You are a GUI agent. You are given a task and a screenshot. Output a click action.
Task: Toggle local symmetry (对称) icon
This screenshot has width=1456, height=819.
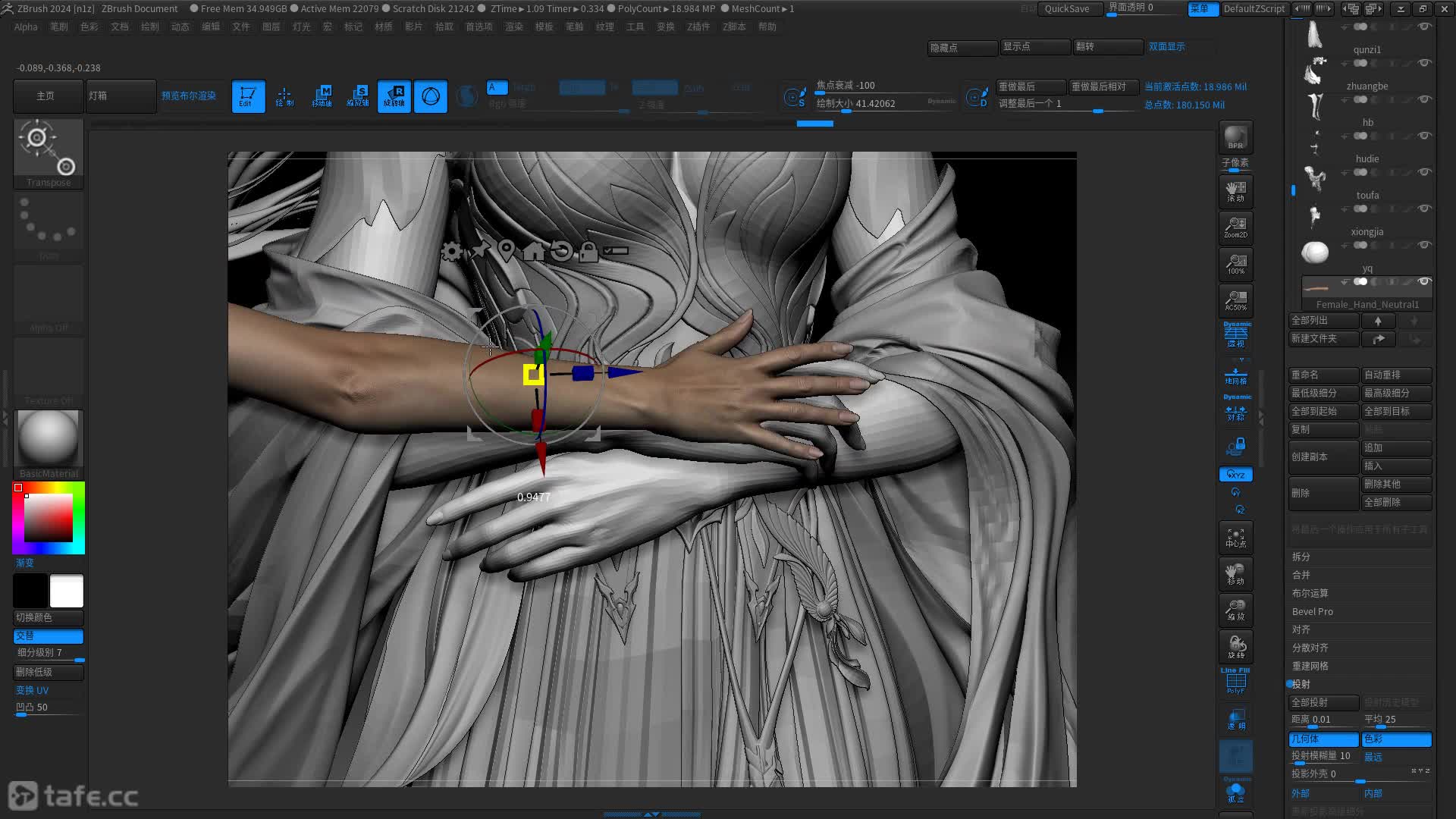tap(1236, 409)
